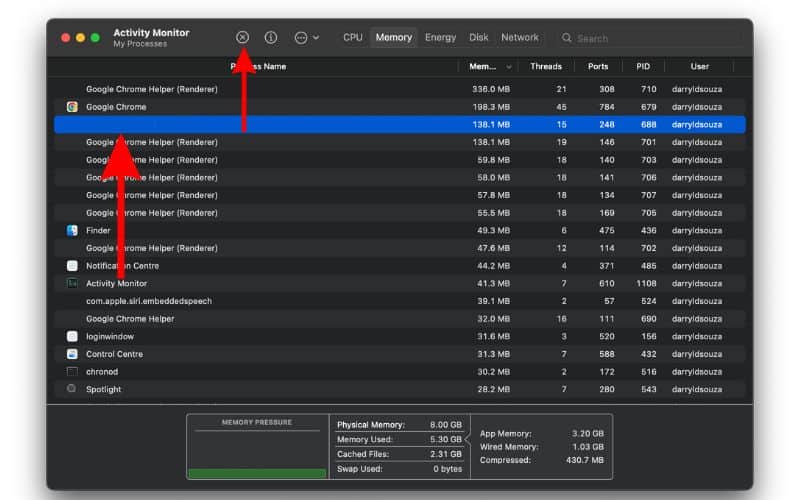Sort by the Threads column header

[x=546, y=67]
